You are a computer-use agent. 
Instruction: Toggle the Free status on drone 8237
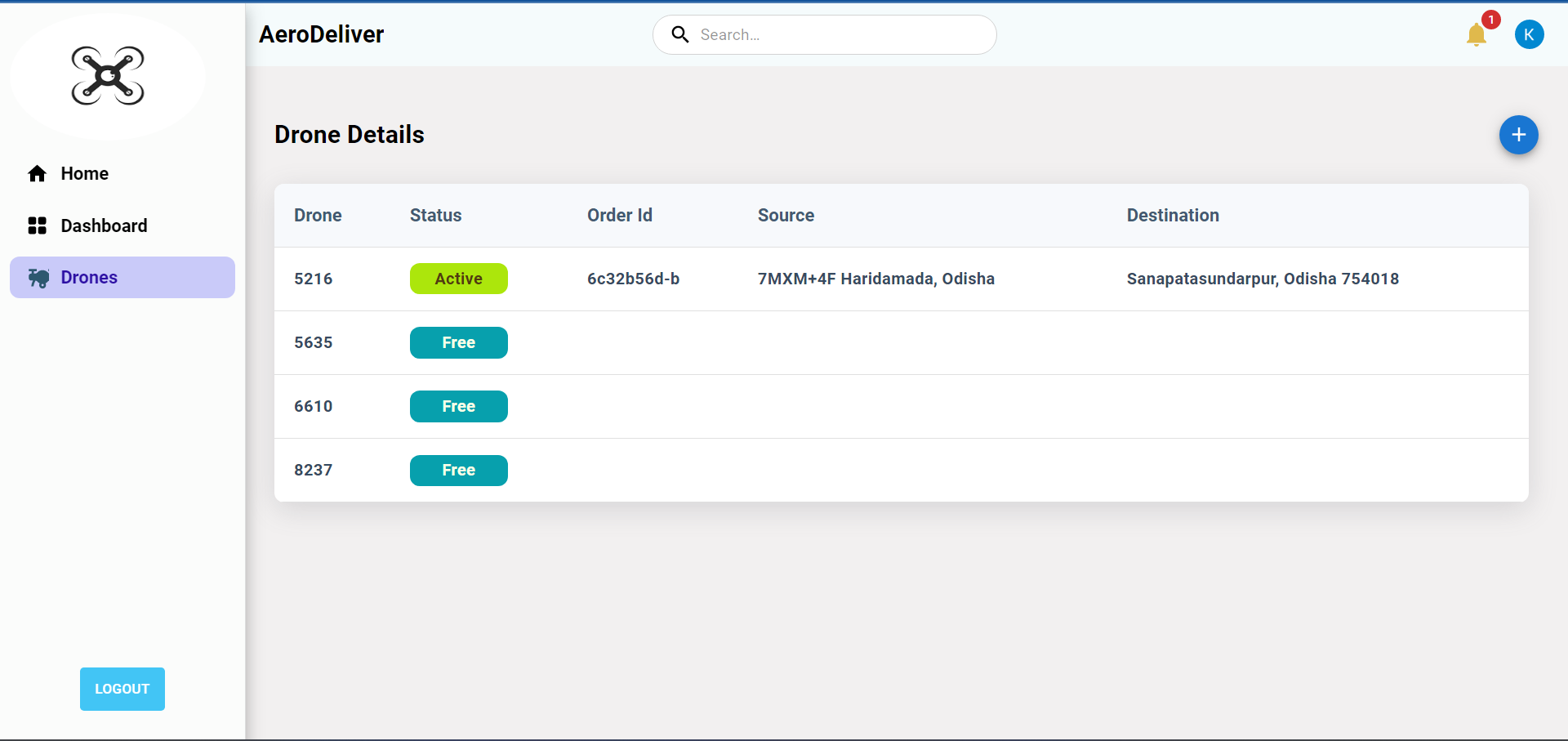click(x=458, y=471)
